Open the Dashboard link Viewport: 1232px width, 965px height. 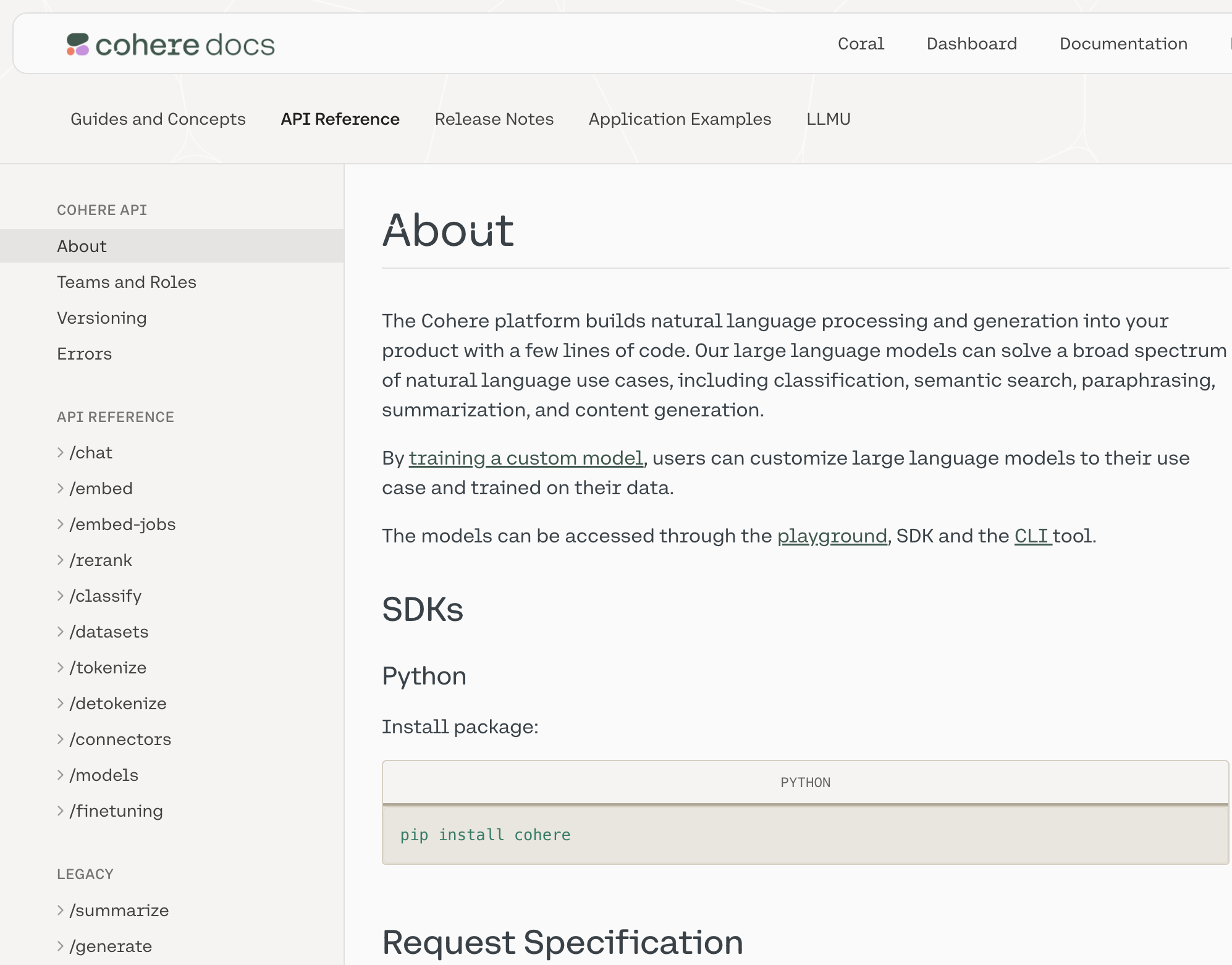(971, 44)
